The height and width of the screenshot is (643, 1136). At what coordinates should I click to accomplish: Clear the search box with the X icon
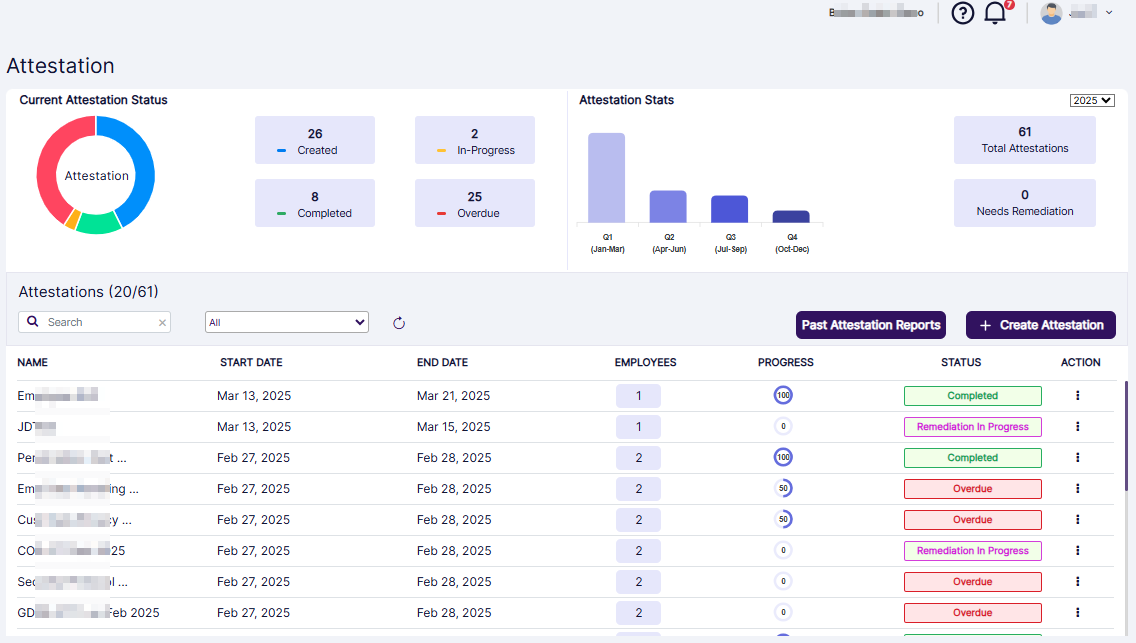point(162,322)
